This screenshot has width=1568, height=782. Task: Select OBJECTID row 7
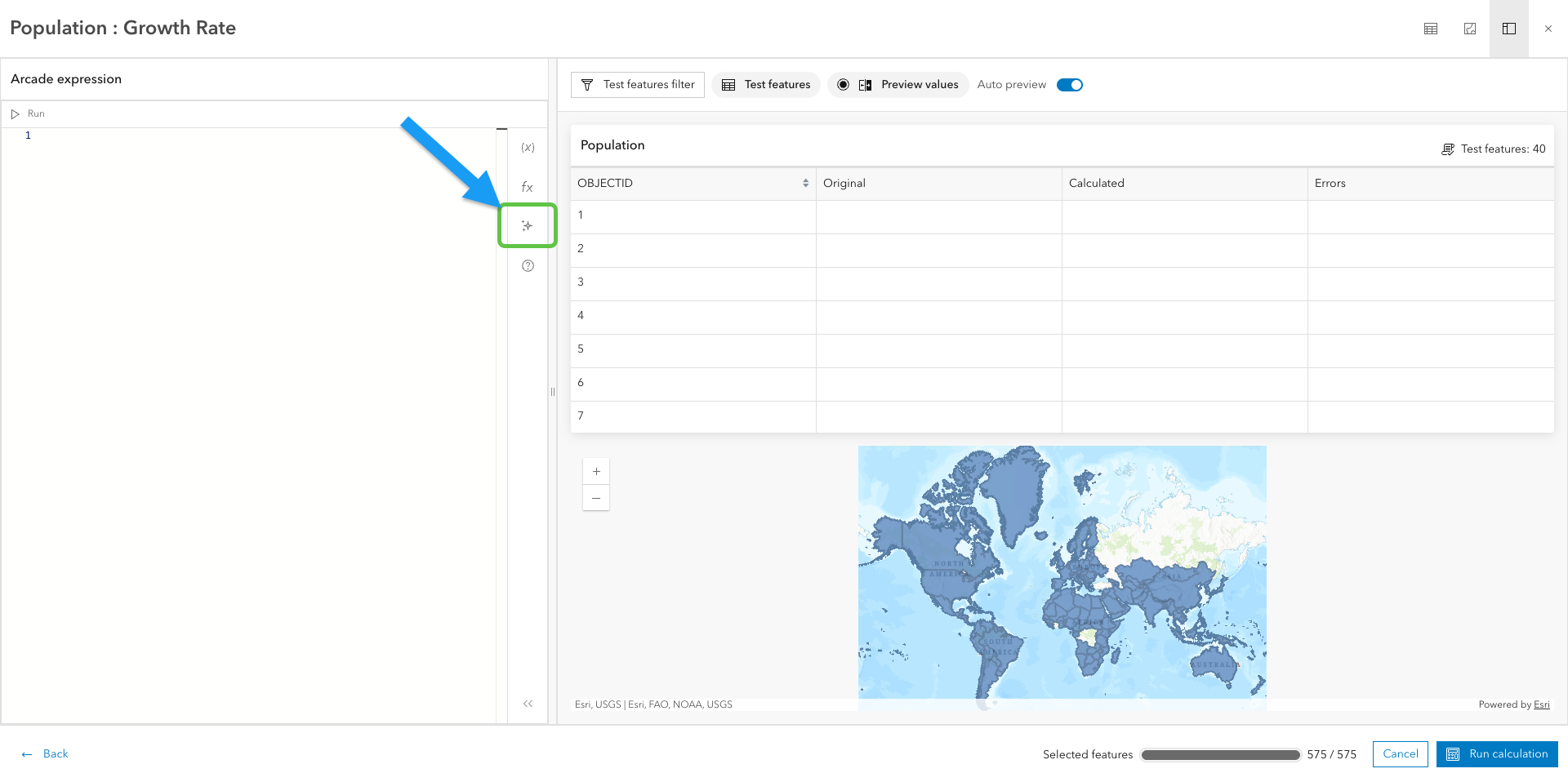point(1062,417)
